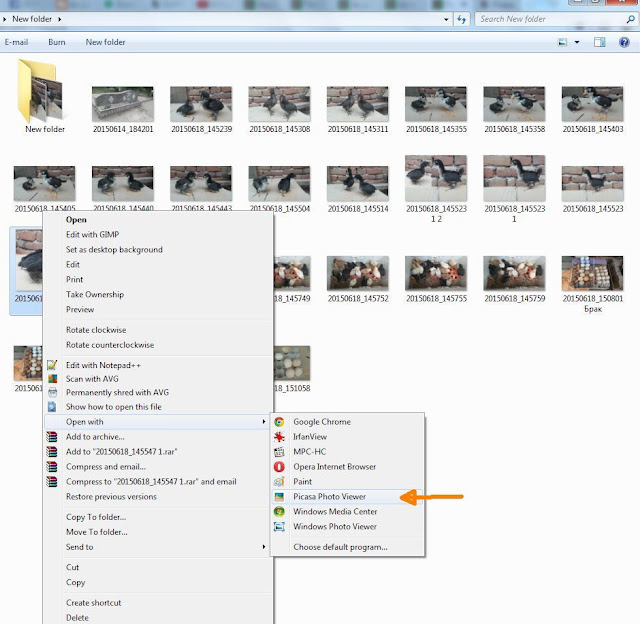Select Windows Media Center icon
The image size is (640, 624).
(x=279, y=512)
